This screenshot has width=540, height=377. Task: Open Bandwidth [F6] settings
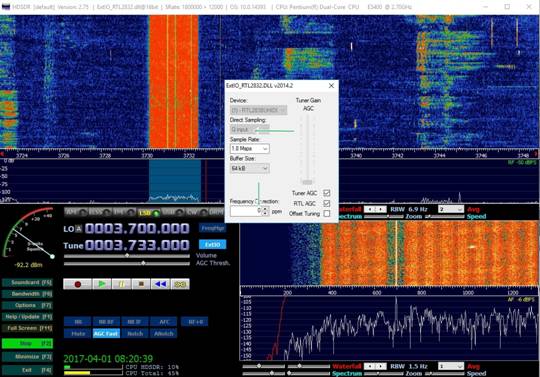[28, 294]
